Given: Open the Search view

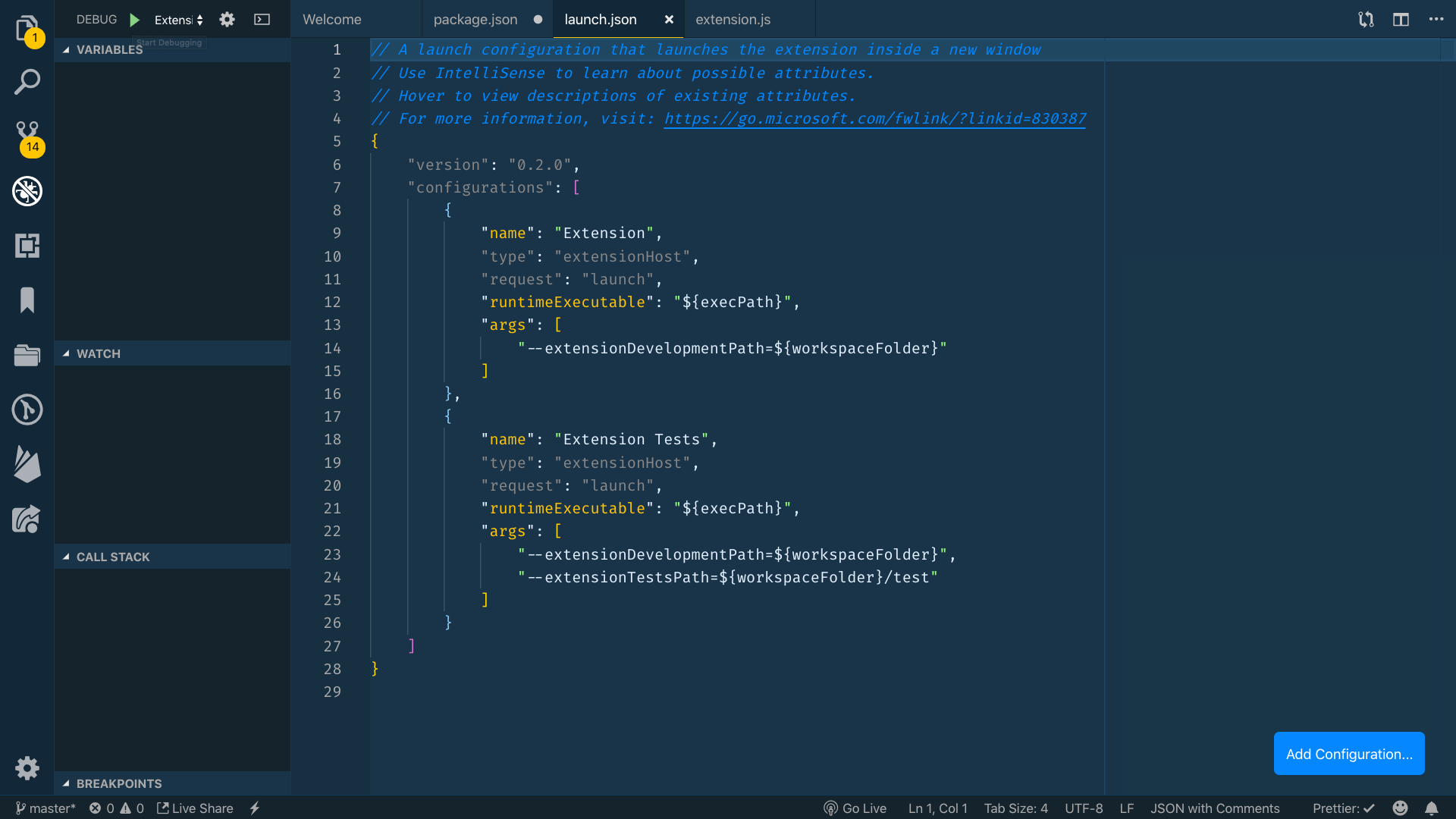Looking at the screenshot, I should coord(27,82).
